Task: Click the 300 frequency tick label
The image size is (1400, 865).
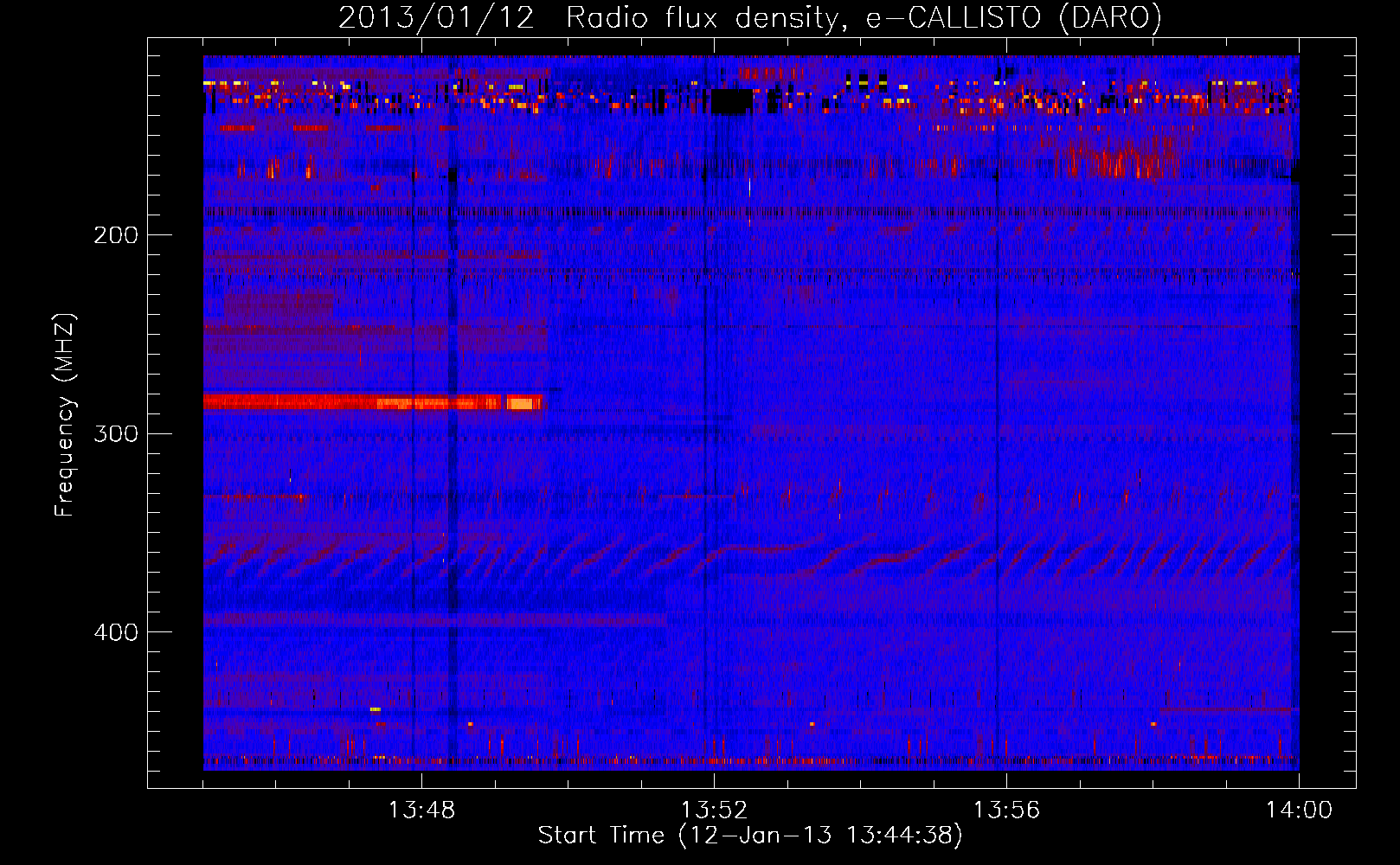Action: coord(116,433)
